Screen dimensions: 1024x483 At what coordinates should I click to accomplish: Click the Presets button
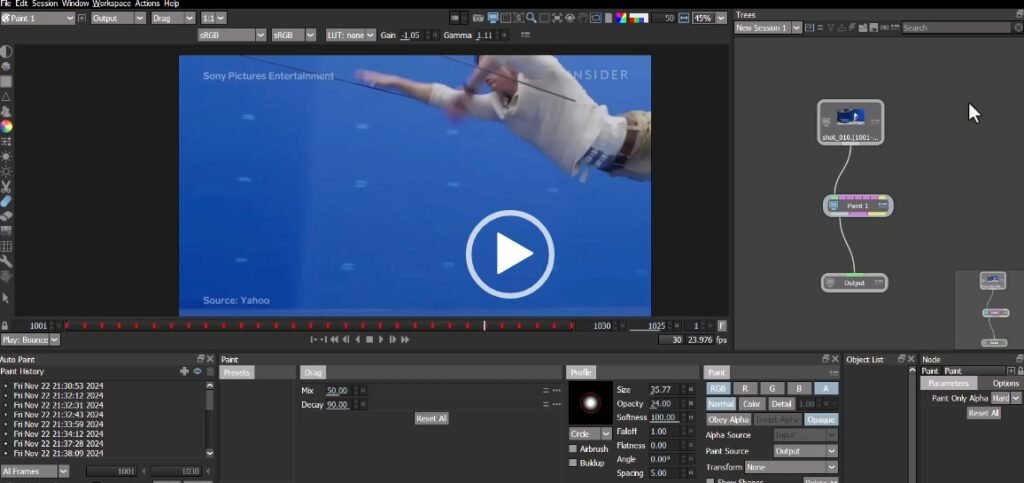[236, 373]
